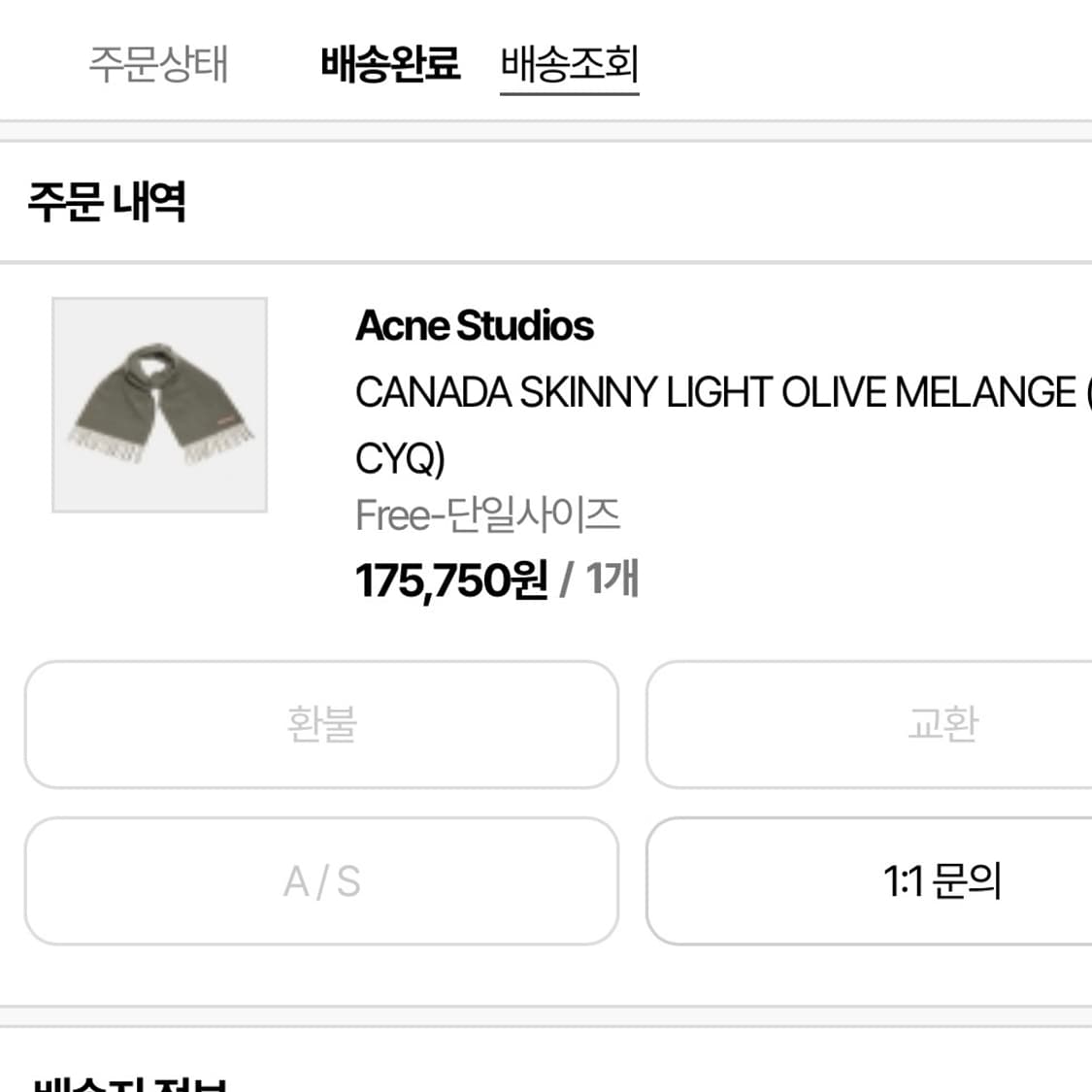The height and width of the screenshot is (1092, 1092).
Task: Select the 배송완료 status text
Action: [x=390, y=64]
